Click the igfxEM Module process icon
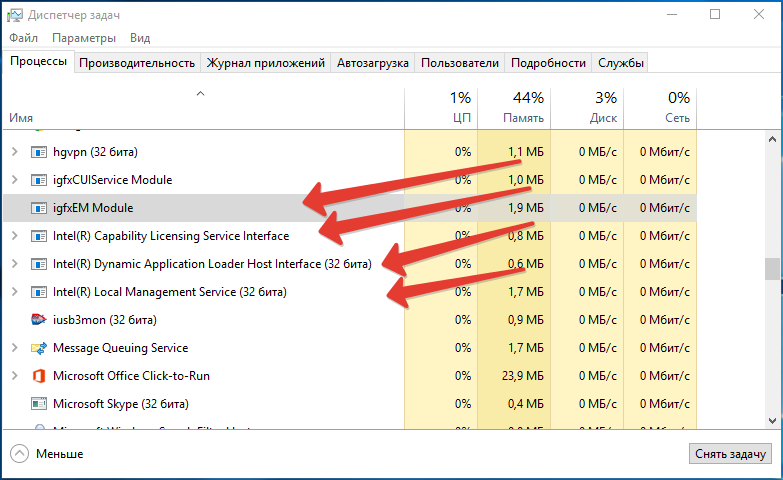 pos(38,208)
